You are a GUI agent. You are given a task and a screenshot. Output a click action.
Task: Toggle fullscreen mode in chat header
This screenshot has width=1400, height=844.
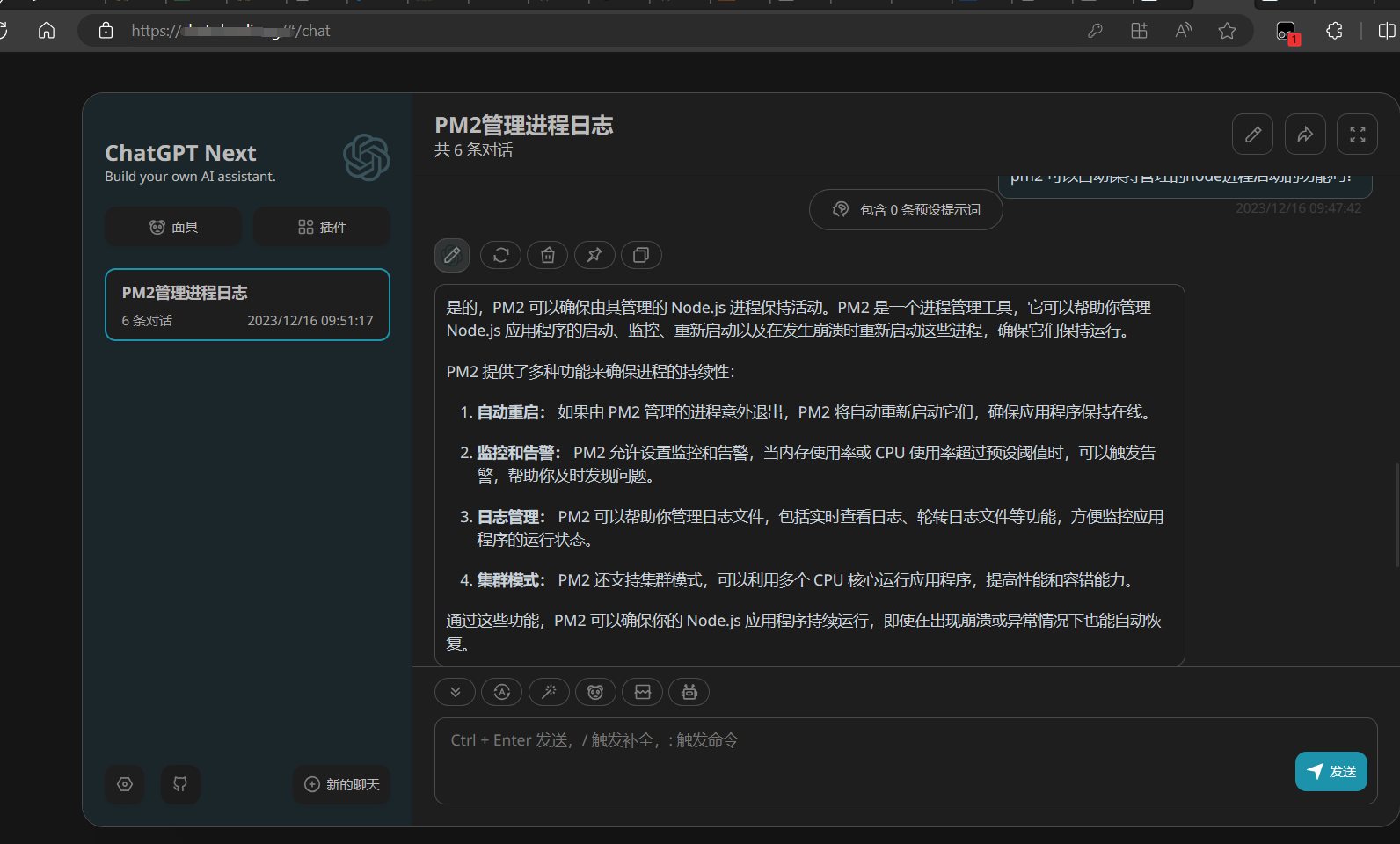[1358, 135]
